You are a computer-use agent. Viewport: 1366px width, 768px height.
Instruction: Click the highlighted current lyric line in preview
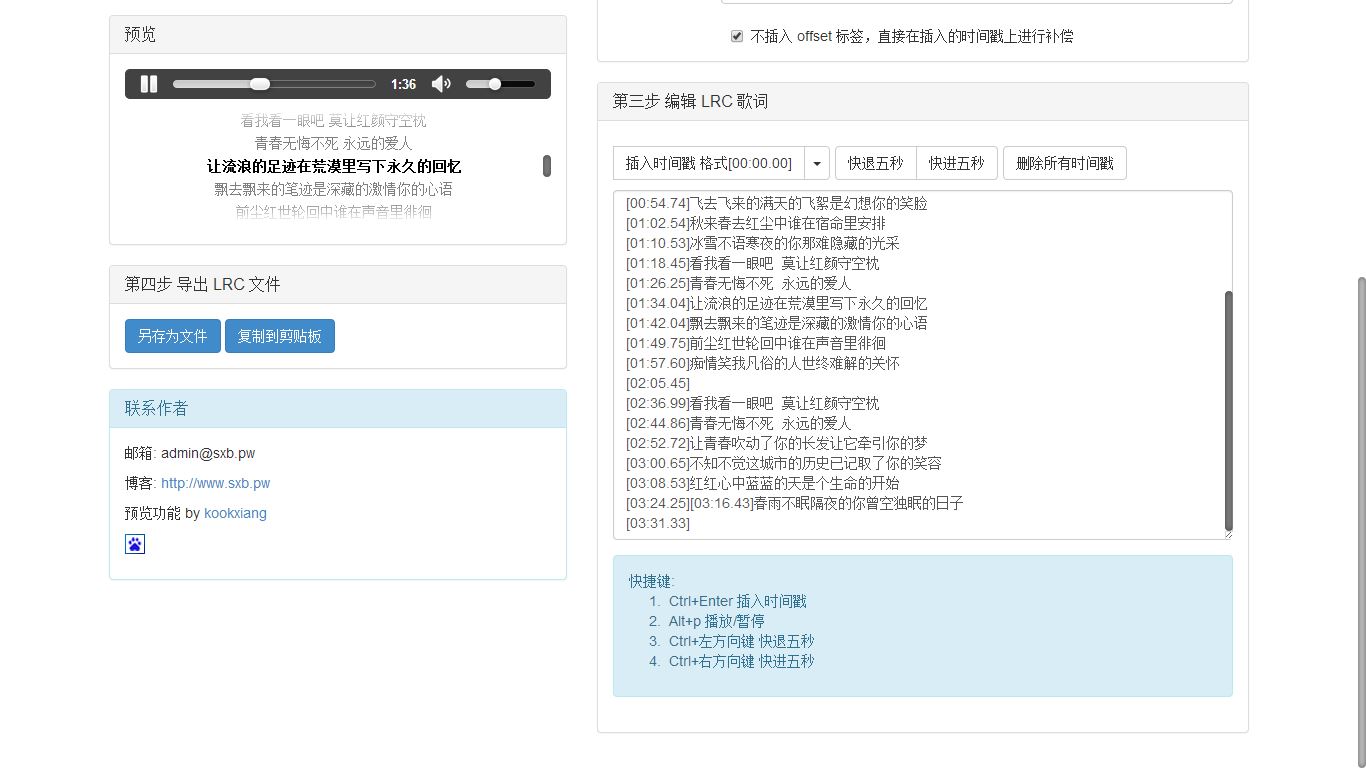(x=334, y=166)
